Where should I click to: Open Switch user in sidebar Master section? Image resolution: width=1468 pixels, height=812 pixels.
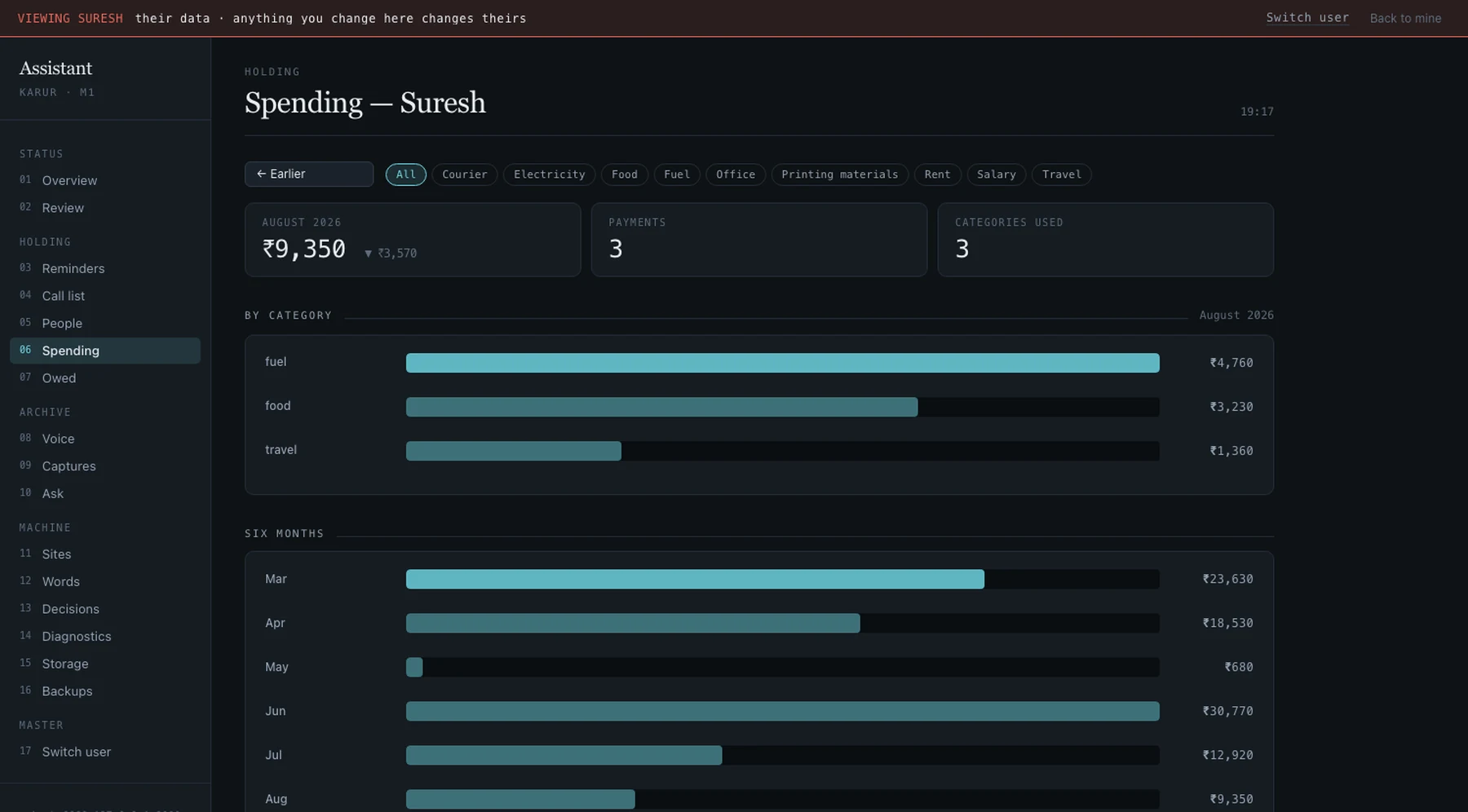(105, 752)
